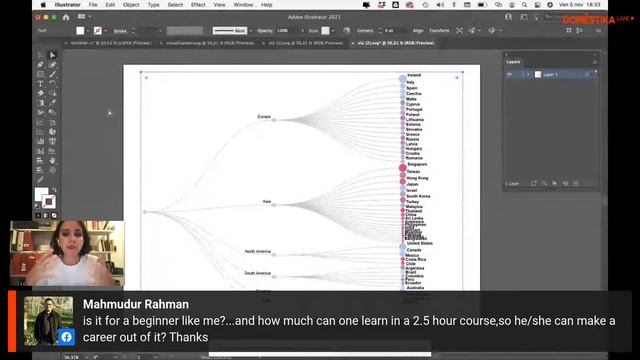Open the Window menu
Image resolution: width=640 pixels, height=360 pixels.
click(x=243, y=5)
